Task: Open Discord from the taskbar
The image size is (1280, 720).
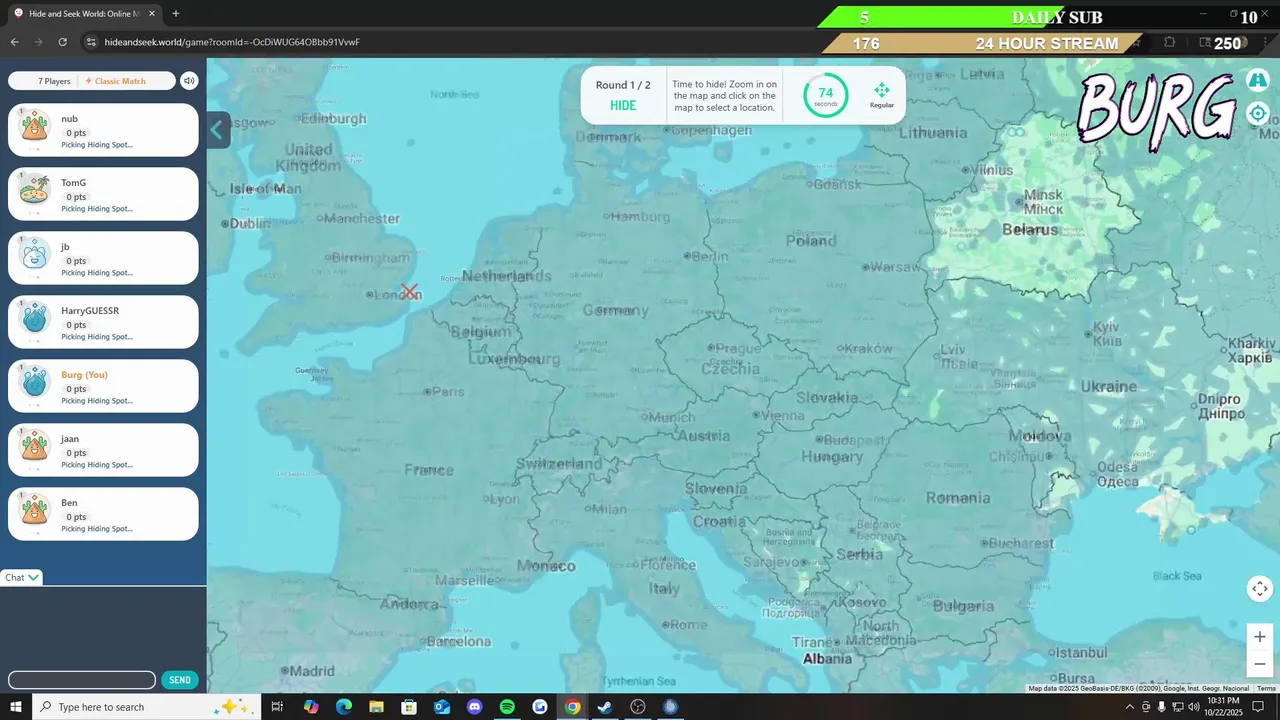Action: (x=474, y=707)
